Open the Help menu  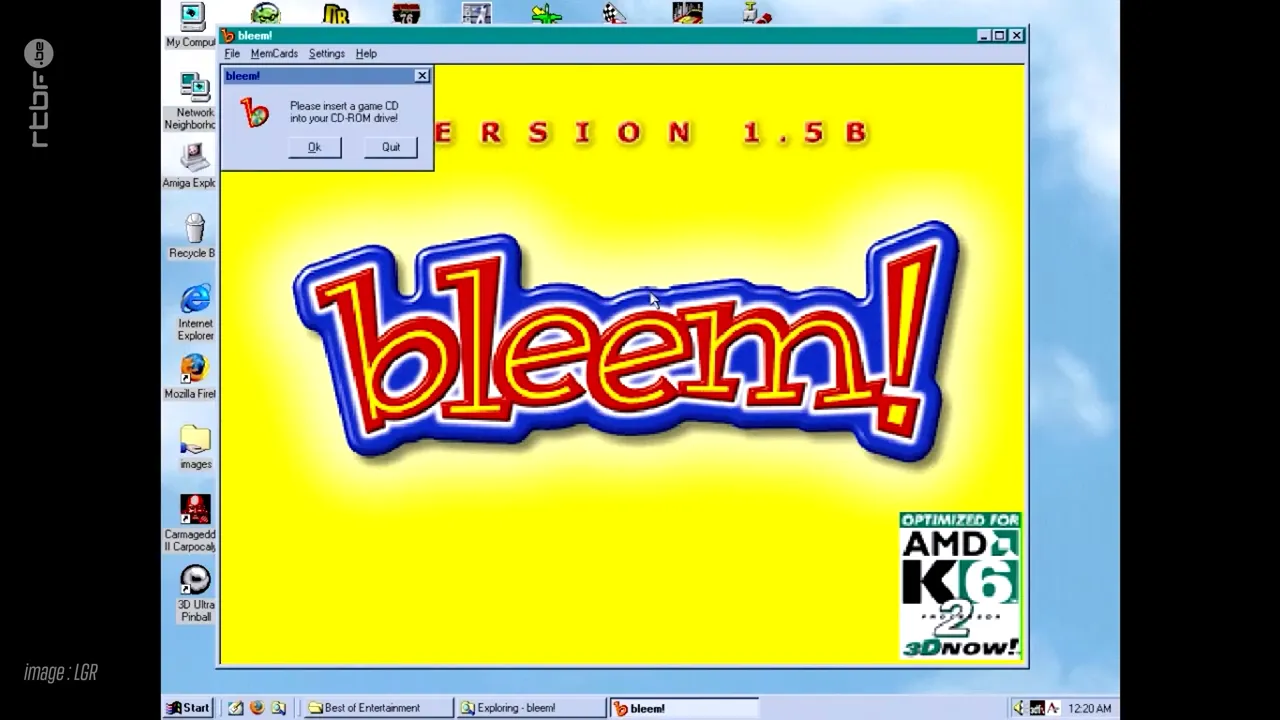[x=366, y=54]
